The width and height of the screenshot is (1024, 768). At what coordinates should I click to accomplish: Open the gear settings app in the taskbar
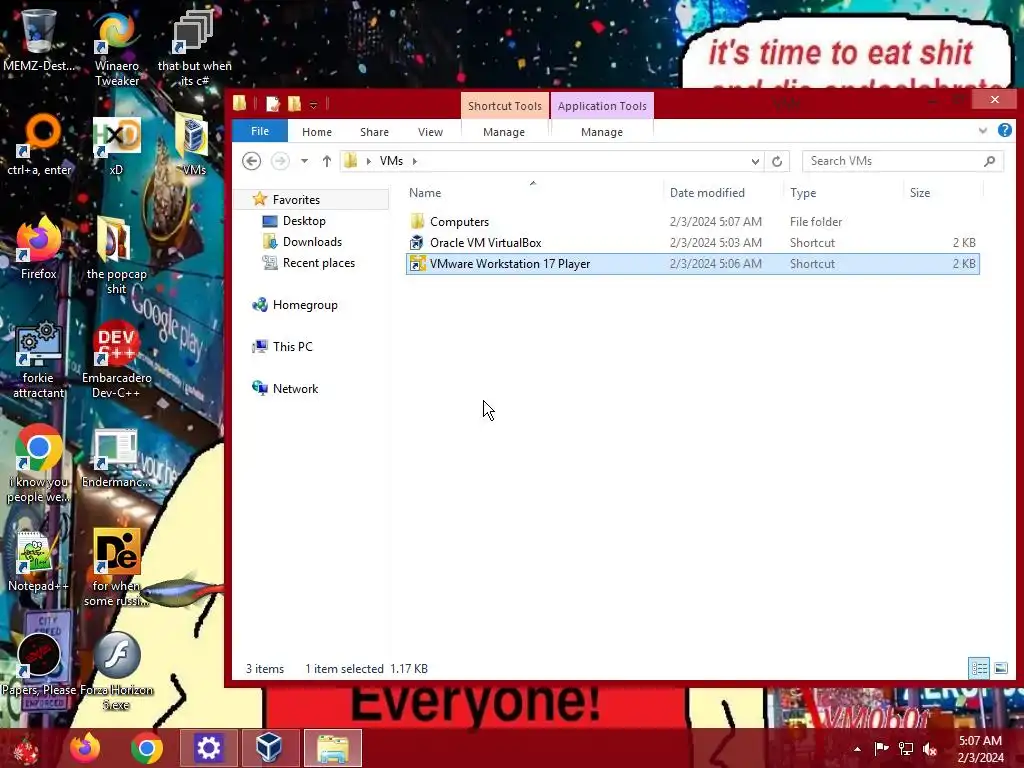coord(208,748)
